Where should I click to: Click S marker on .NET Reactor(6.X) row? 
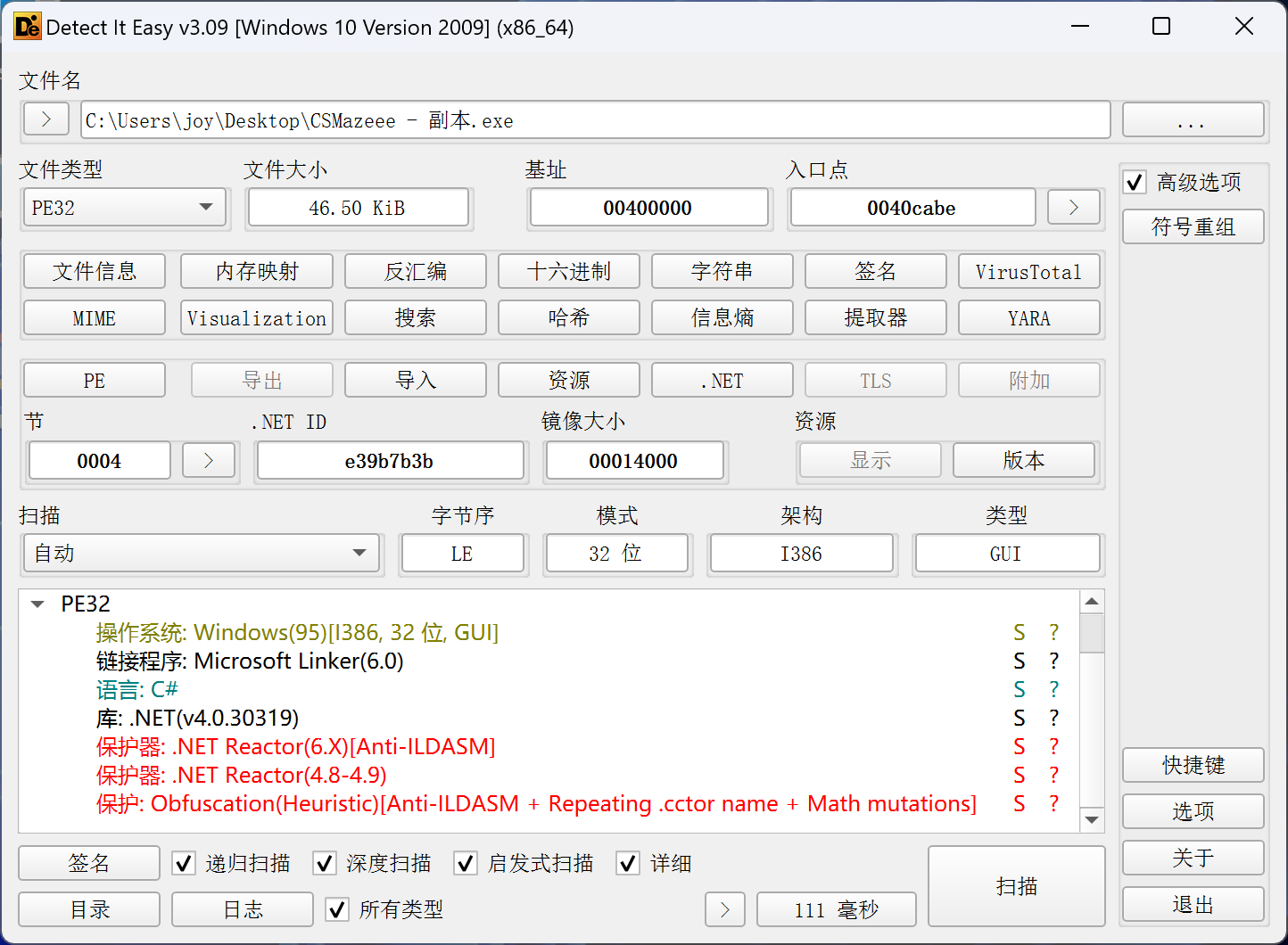[x=1020, y=746]
